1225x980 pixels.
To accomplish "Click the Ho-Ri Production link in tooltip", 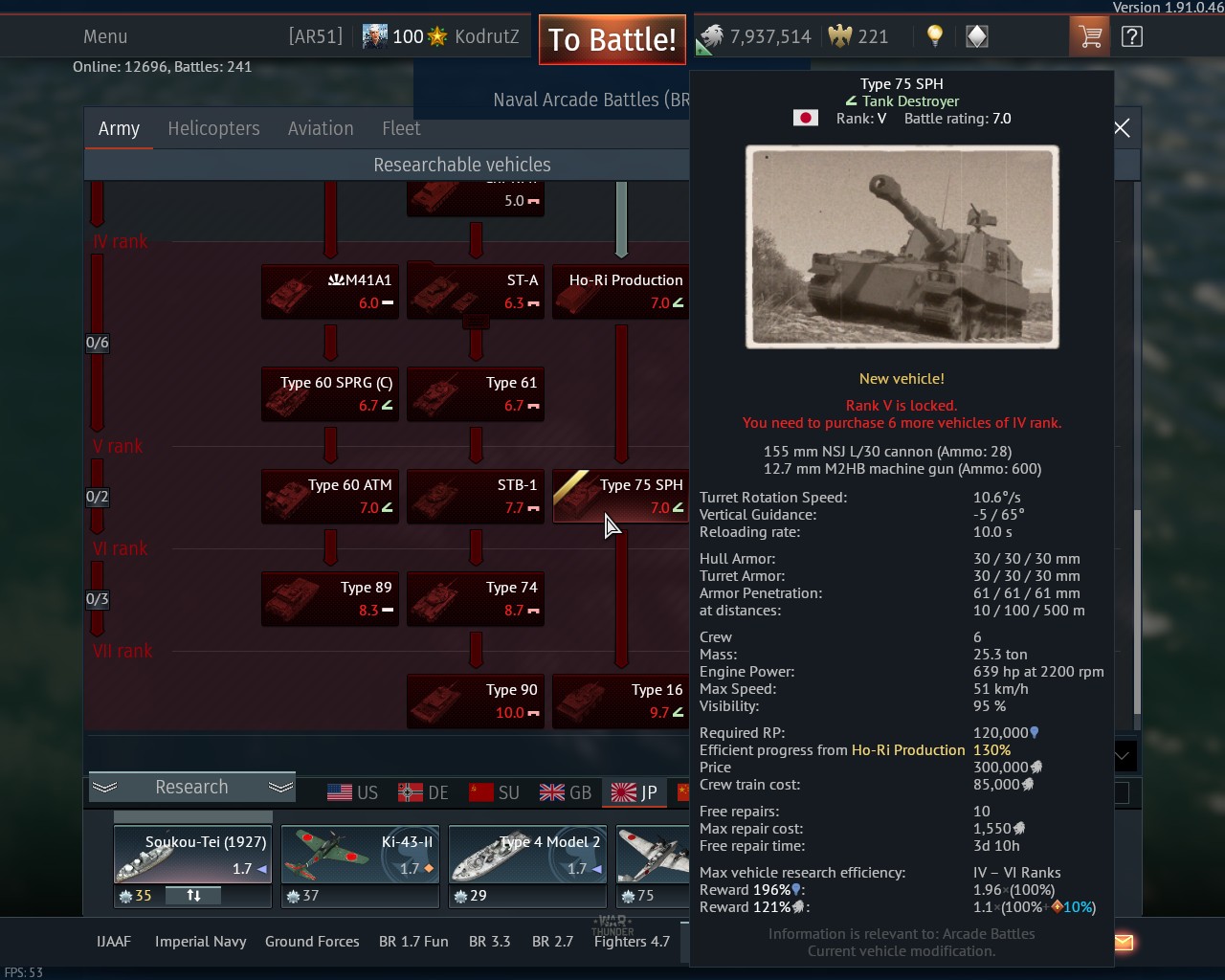I will coord(908,750).
